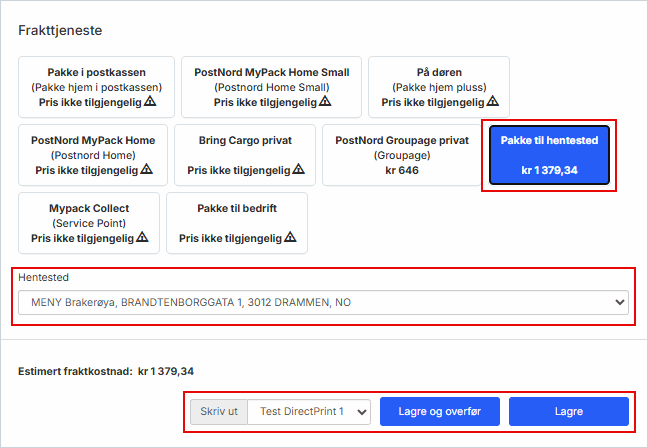Click warning icon on Pakke til bedrift
Screen dimensions: 648x448
click(290, 238)
